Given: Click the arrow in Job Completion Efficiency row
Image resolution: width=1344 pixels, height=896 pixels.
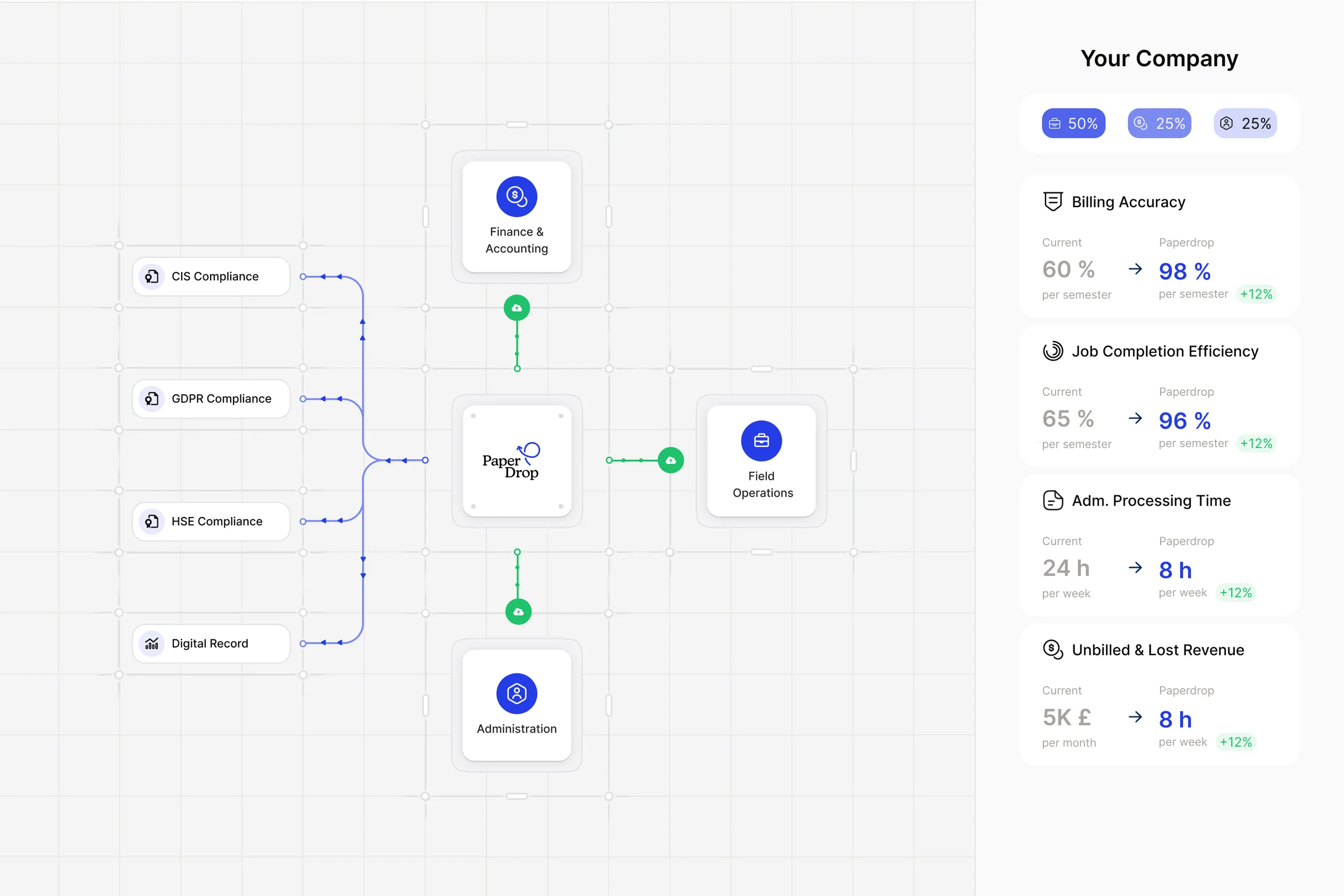Looking at the screenshot, I should pyautogui.click(x=1135, y=418).
